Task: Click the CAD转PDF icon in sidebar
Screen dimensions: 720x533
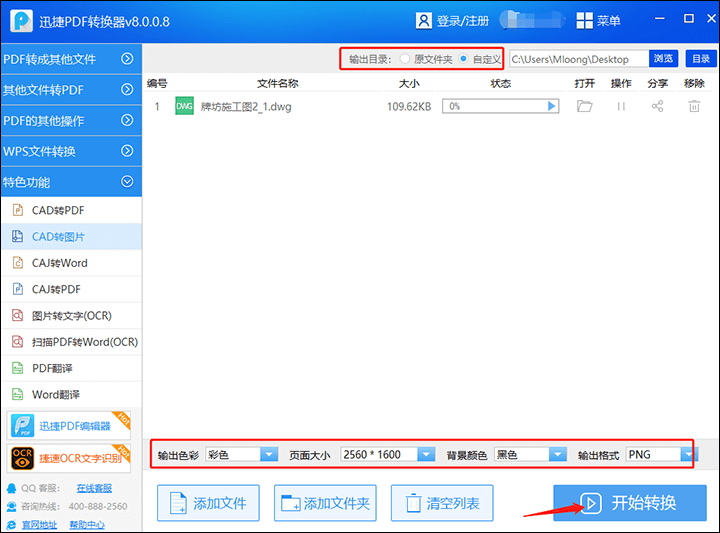Action: pyautogui.click(x=17, y=210)
